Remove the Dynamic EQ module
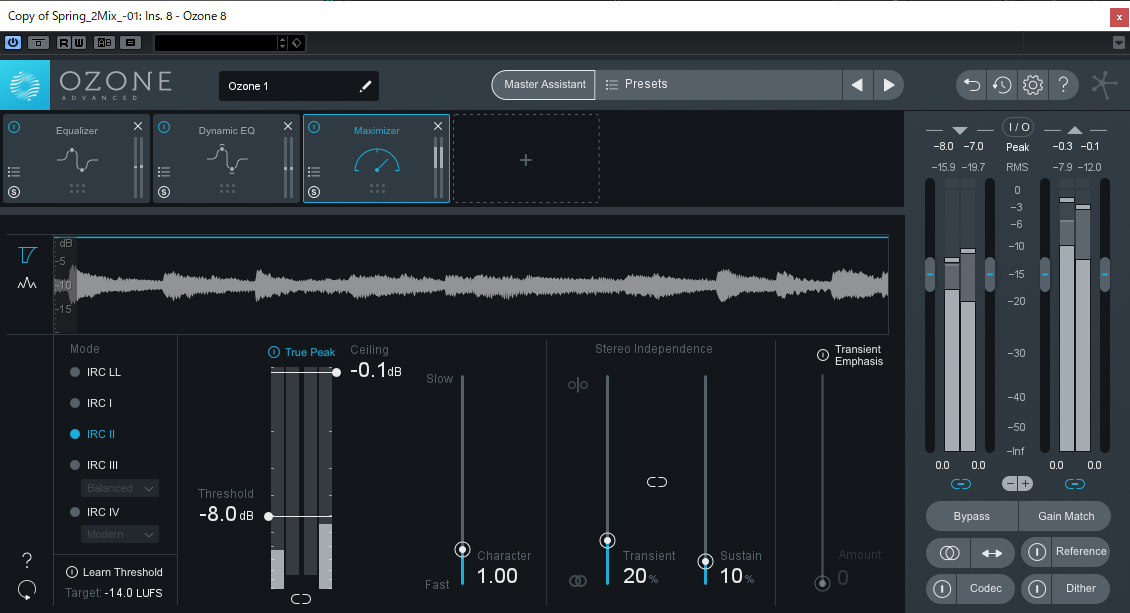 (288, 126)
